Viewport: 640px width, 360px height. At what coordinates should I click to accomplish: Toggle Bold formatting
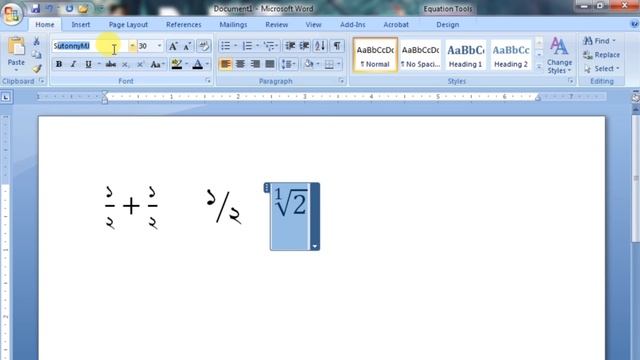point(59,64)
